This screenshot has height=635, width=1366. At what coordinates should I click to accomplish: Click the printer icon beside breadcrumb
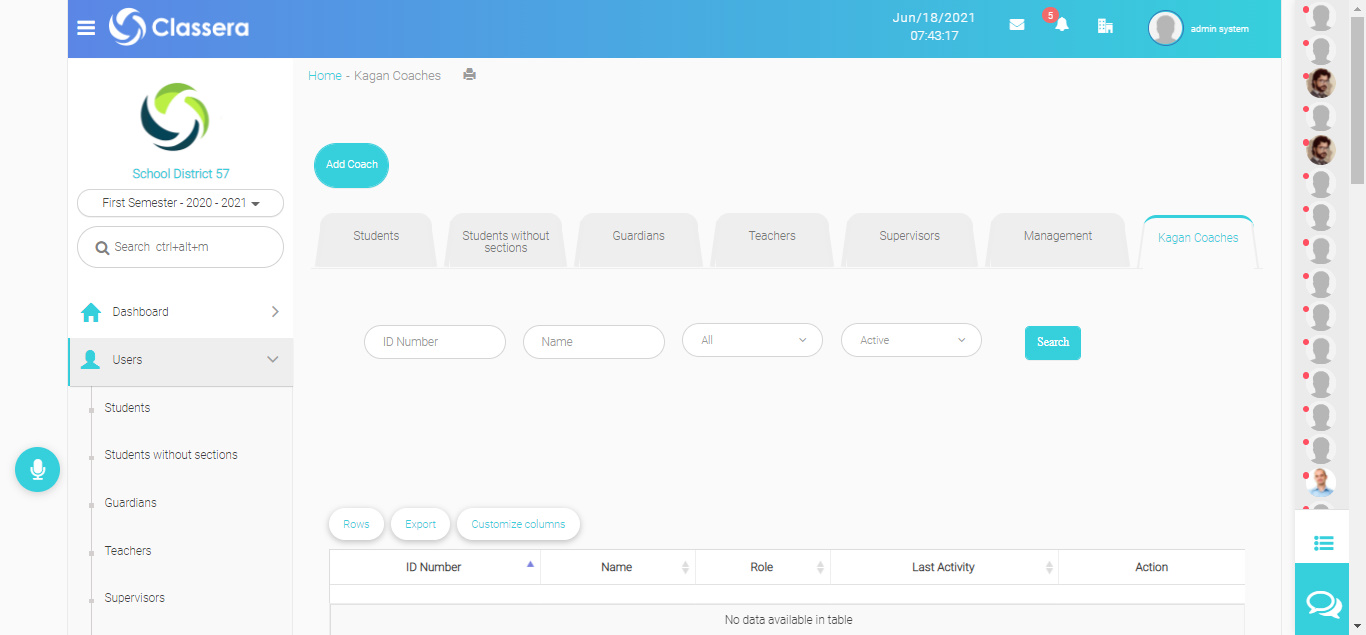point(469,75)
